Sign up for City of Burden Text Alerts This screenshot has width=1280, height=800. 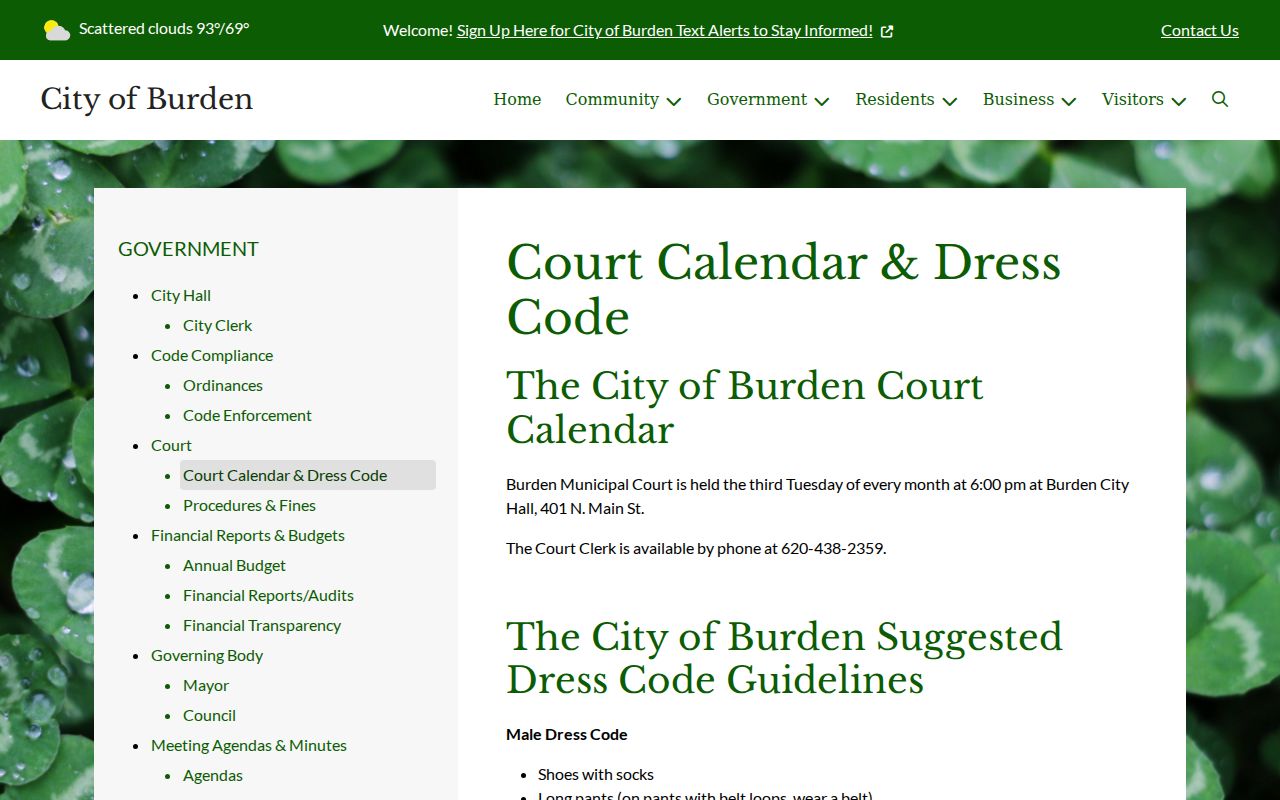665,30
